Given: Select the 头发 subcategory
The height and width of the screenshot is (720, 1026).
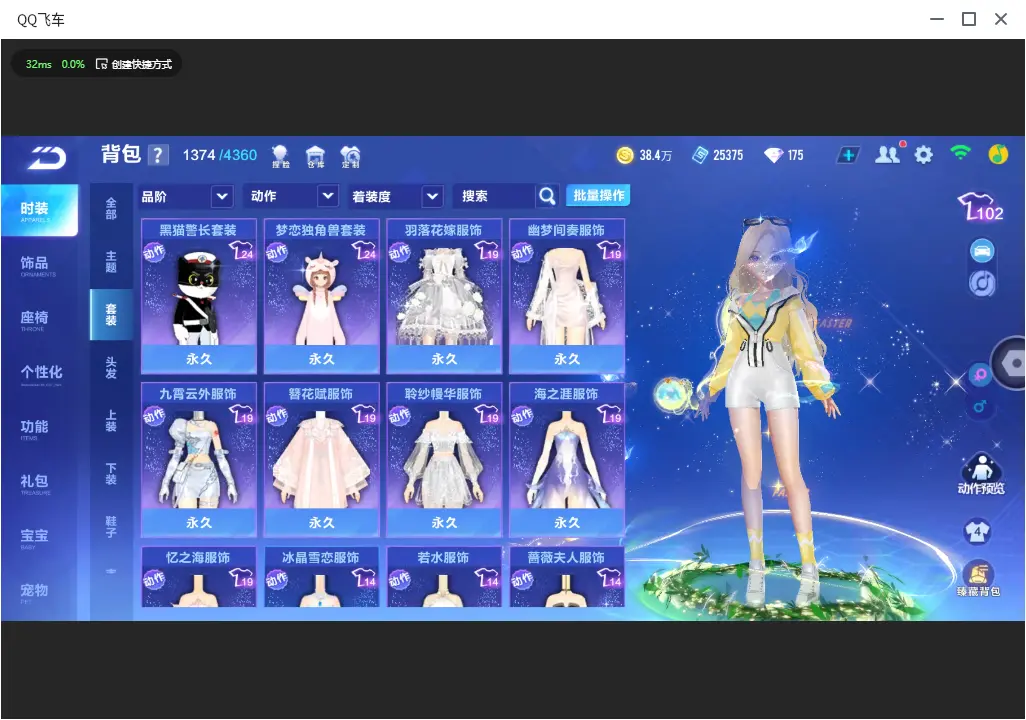Looking at the screenshot, I should (111, 368).
